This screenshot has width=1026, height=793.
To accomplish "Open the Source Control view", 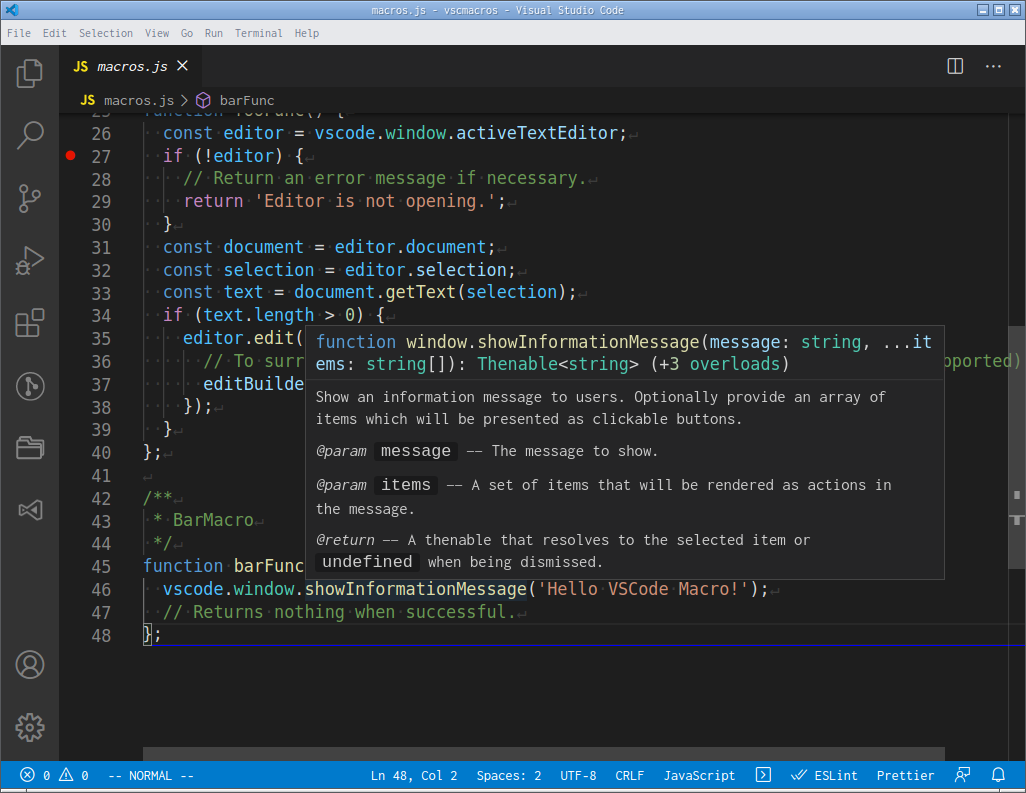I will (29, 198).
